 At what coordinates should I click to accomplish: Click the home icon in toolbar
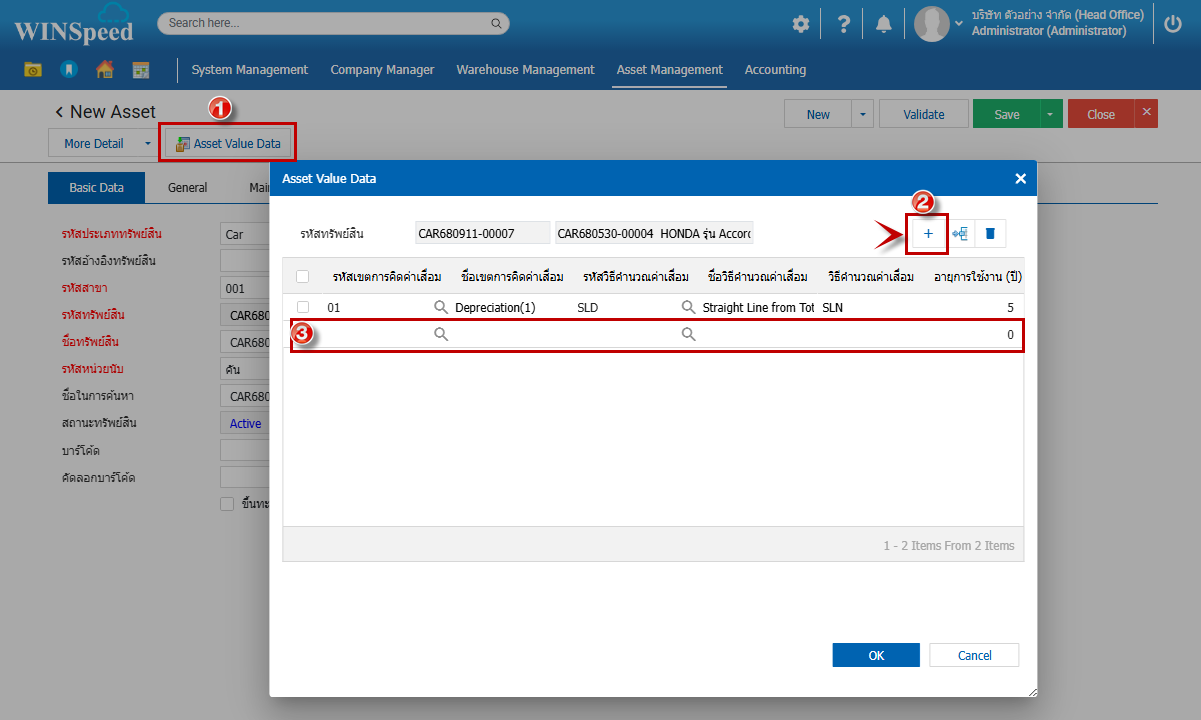point(104,69)
